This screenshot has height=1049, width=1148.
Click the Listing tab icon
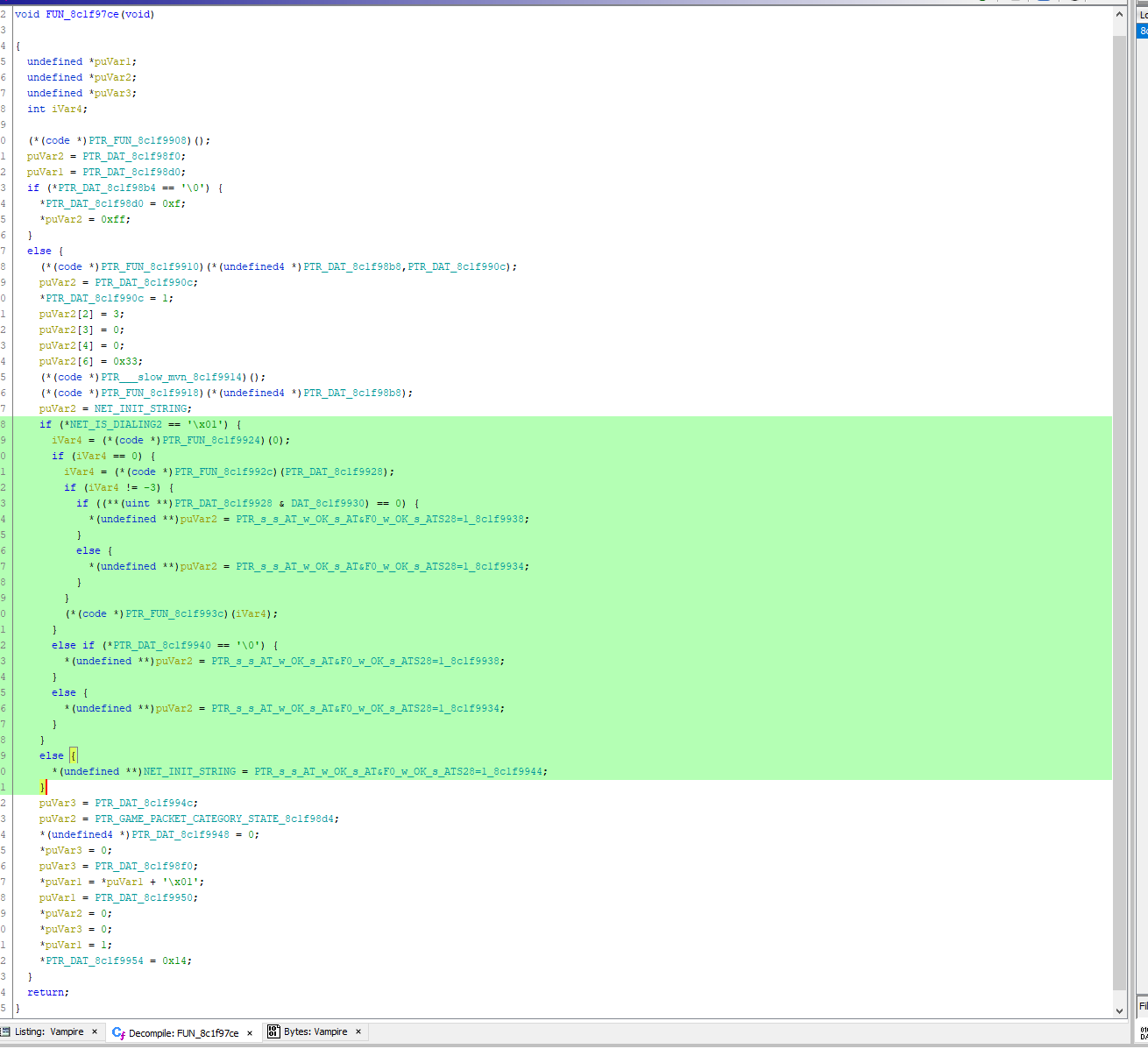(6, 1031)
